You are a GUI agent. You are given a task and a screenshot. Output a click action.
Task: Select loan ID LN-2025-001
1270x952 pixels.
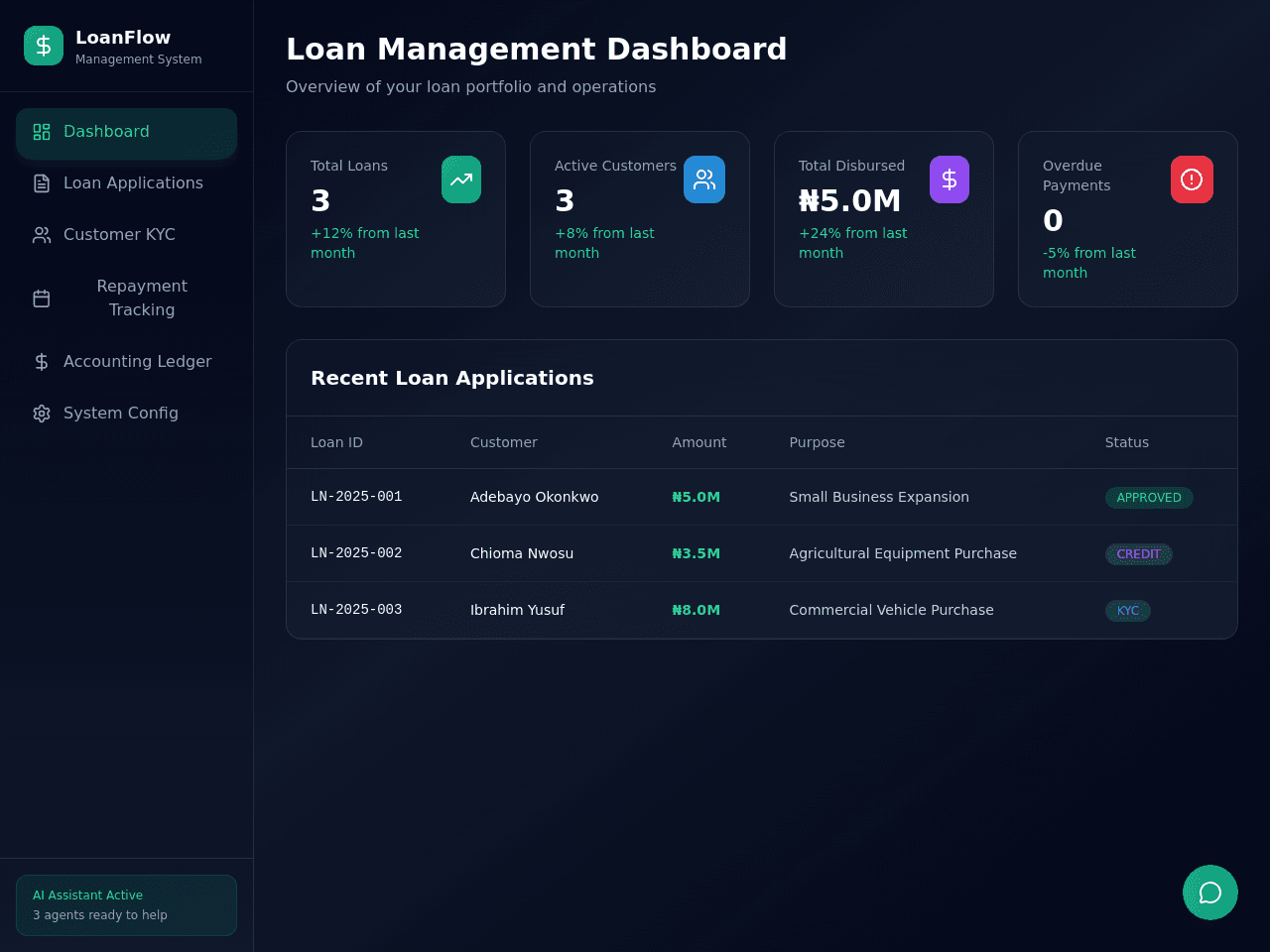(x=356, y=497)
